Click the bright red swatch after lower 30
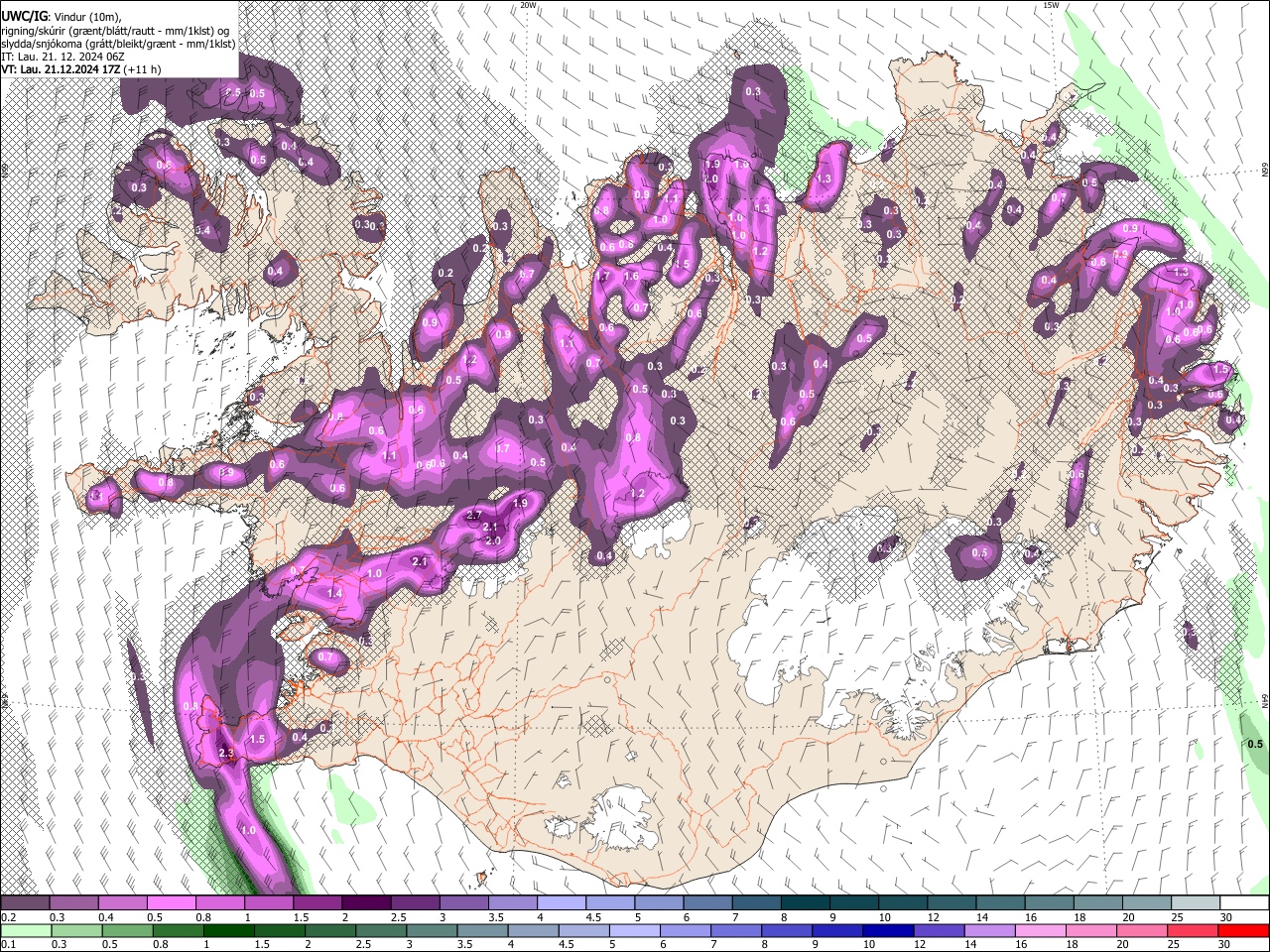This screenshot has height=952, width=1270. tap(1243, 930)
